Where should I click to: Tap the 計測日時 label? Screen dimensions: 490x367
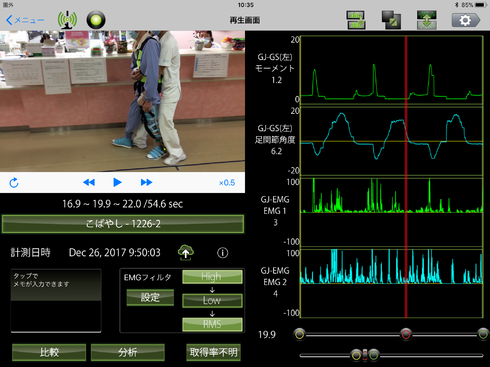coord(30,253)
